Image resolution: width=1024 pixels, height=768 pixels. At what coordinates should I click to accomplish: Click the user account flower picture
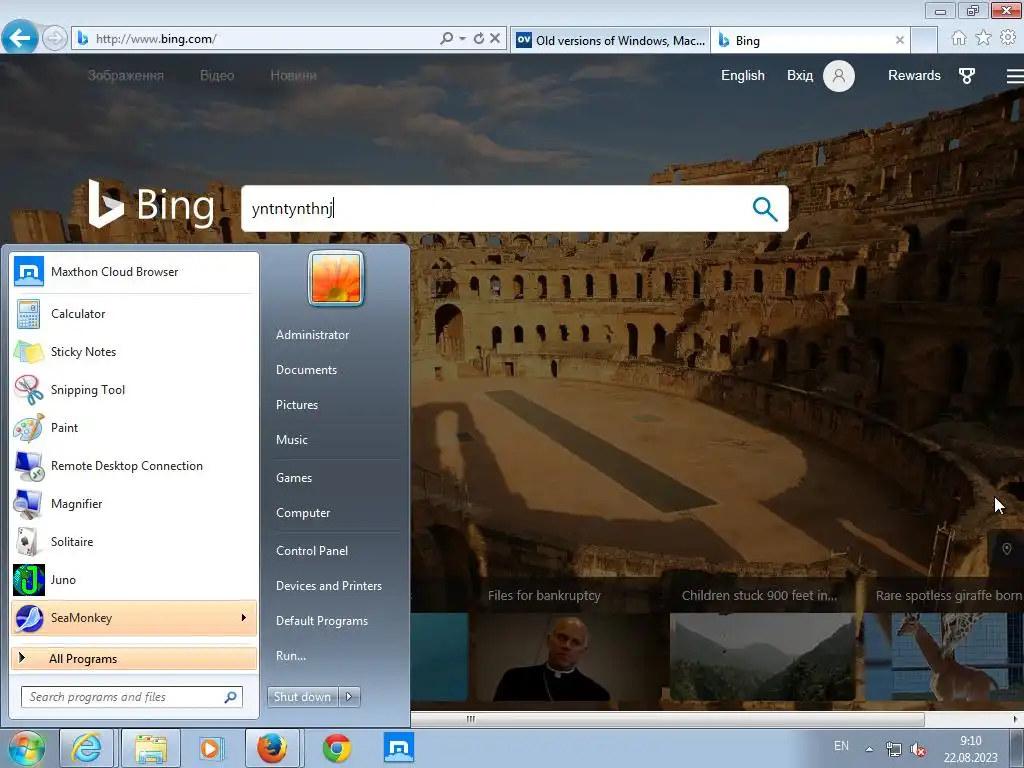click(x=336, y=279)
